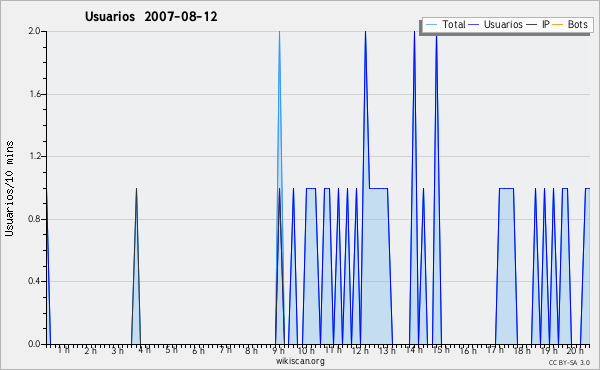The image size is (600, 370).
Task: Click the x-axis label '16 h'
Action: click(468, 350)
